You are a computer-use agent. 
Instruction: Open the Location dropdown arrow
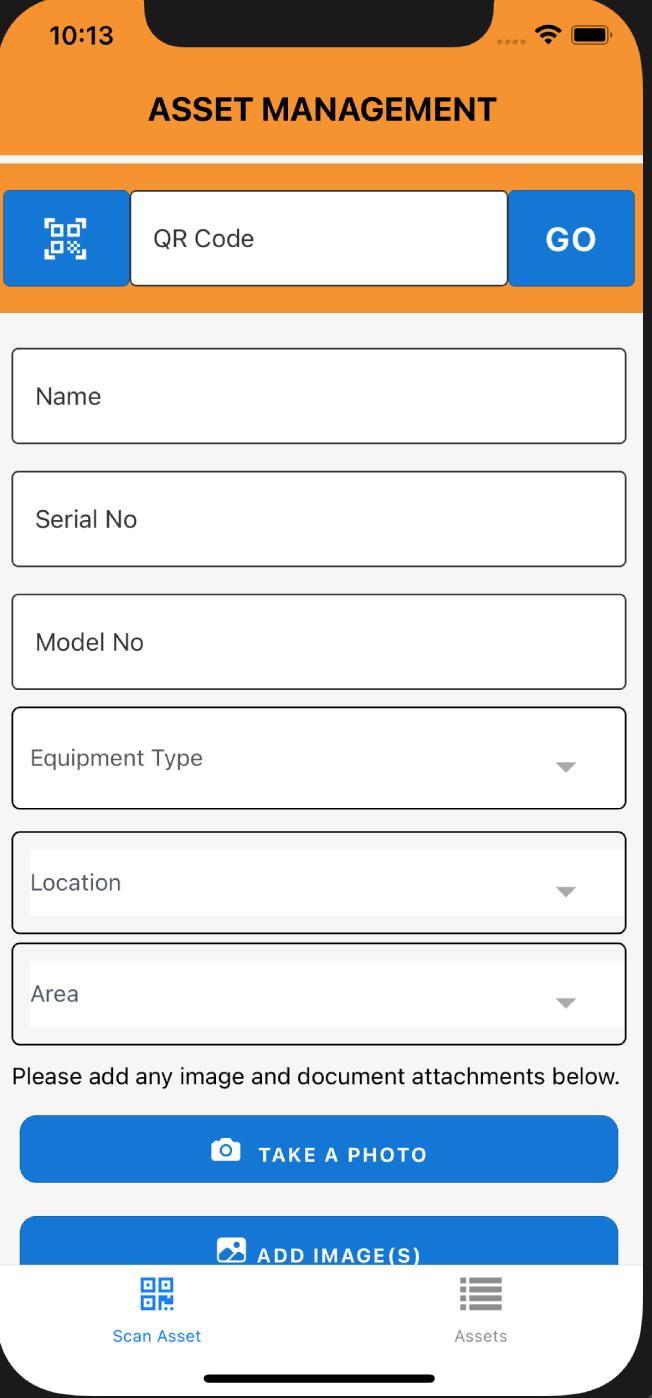tap(566, 891)
